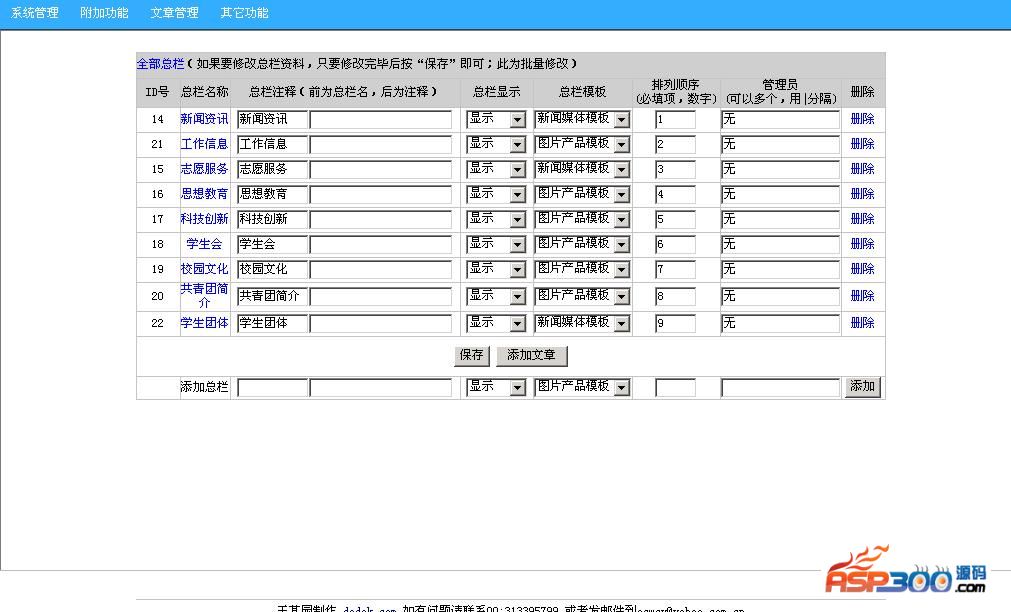Expand 总栏显示 dropdown for 共青团简介 row
Screen dimensions: 1011x612
click(x=496, y=296)
